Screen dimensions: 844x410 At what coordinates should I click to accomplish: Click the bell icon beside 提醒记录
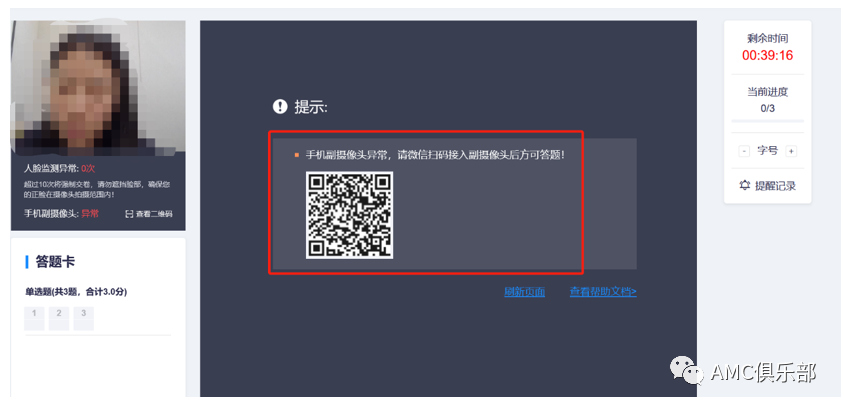tap(745, 186)
